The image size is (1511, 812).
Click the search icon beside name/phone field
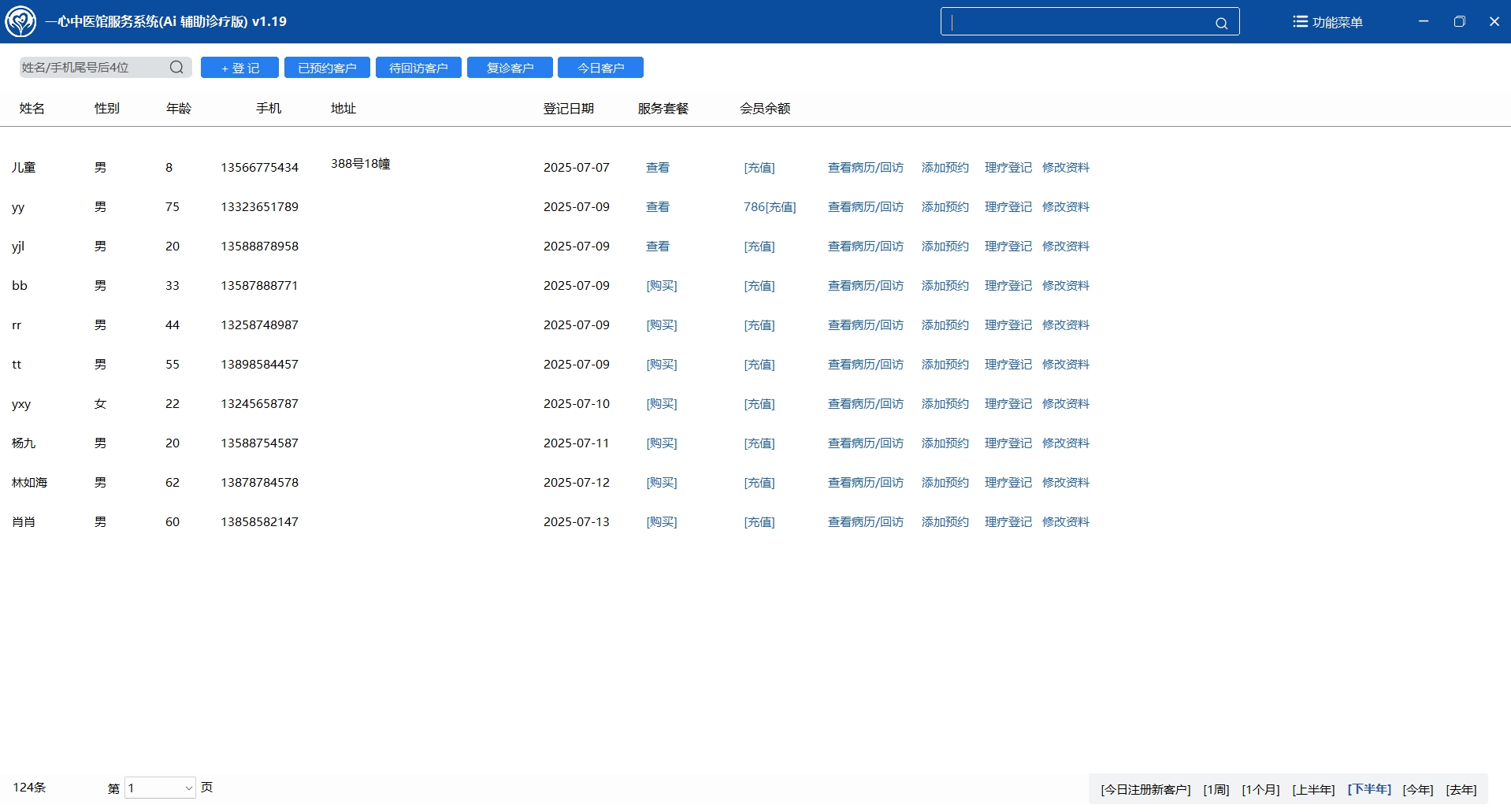(x=176, y=68)
